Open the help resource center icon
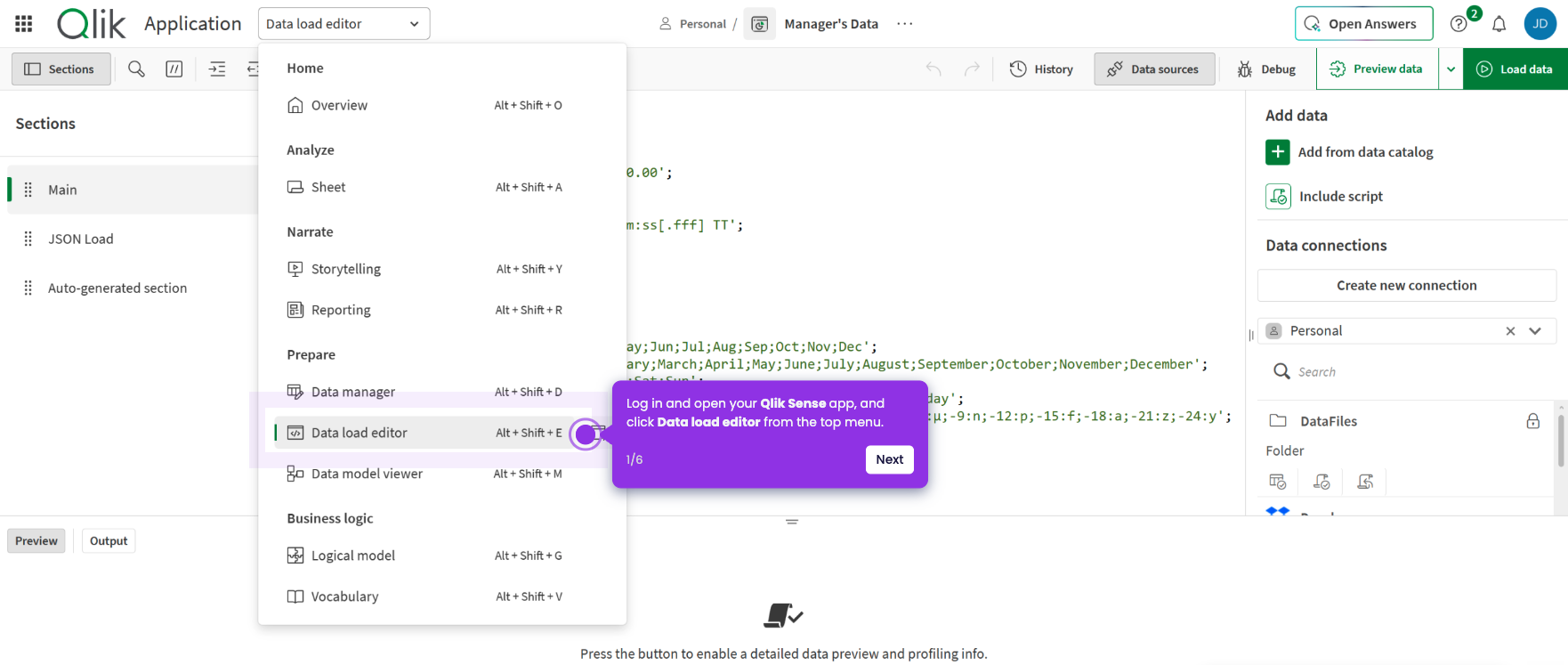 [x=1459, y=24]
